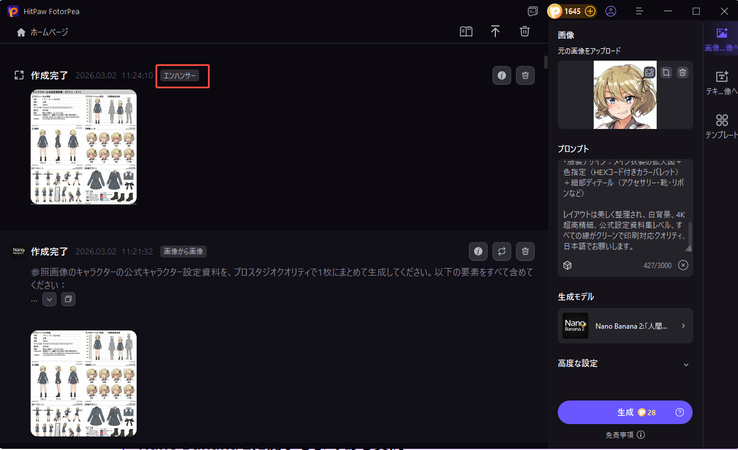
Task: Open the guide book icon in toolbar
Action: tap(466, 32)
